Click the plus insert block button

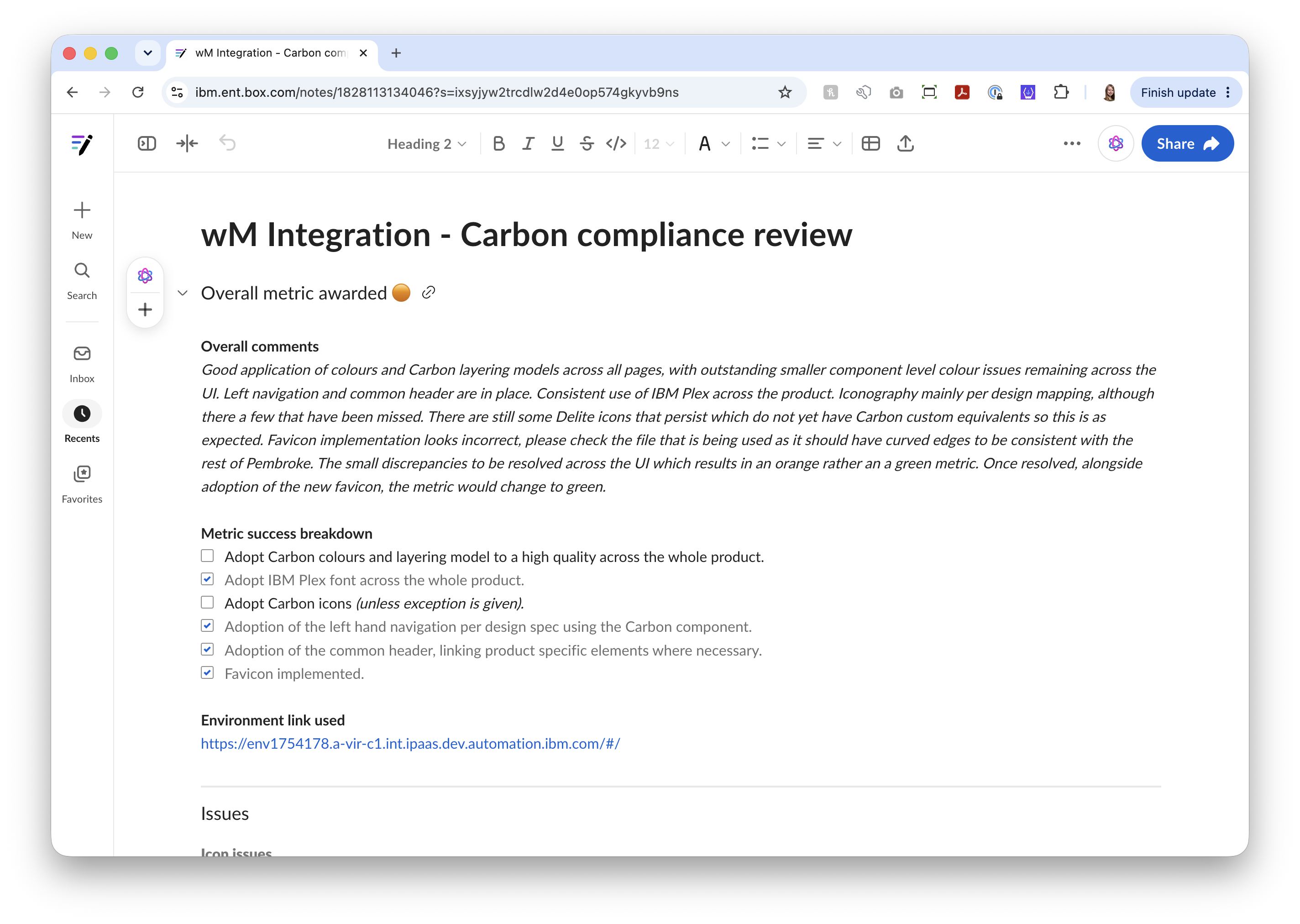tap(145, 310)
